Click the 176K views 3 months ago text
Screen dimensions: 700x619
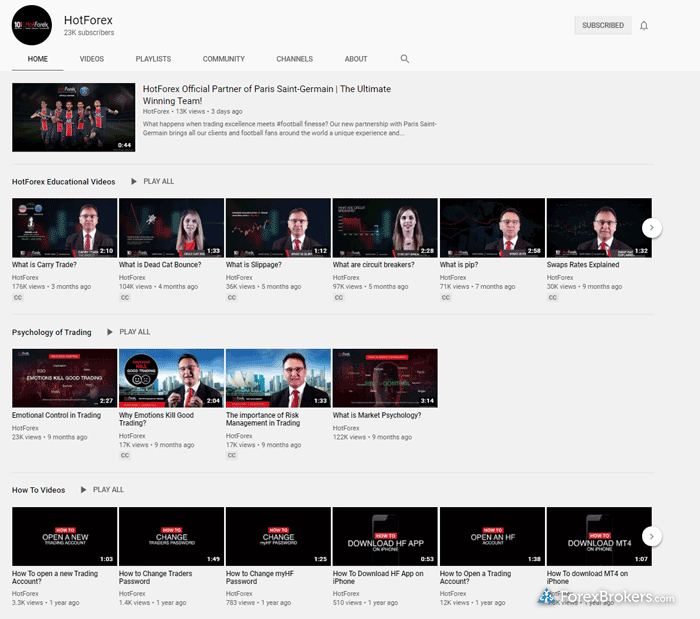pyautogui.click(x=51, y=287)
